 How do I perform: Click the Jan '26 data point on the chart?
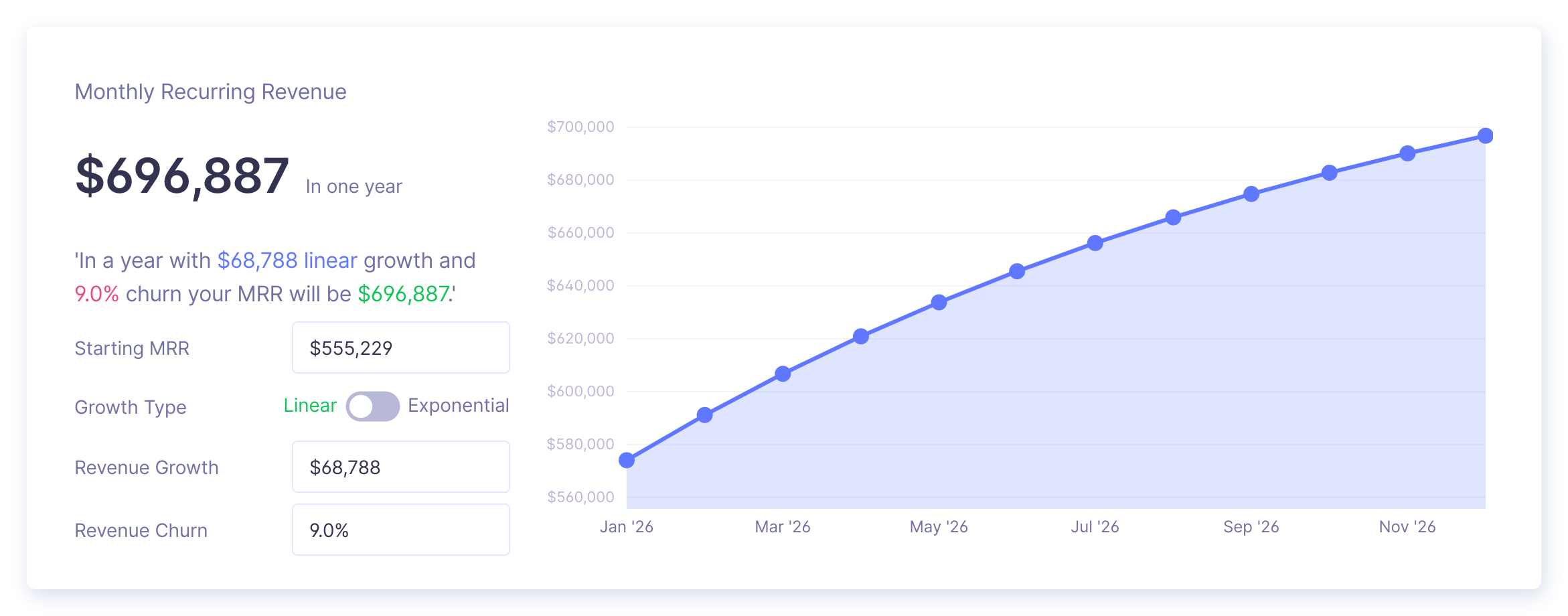pos(627,460)
